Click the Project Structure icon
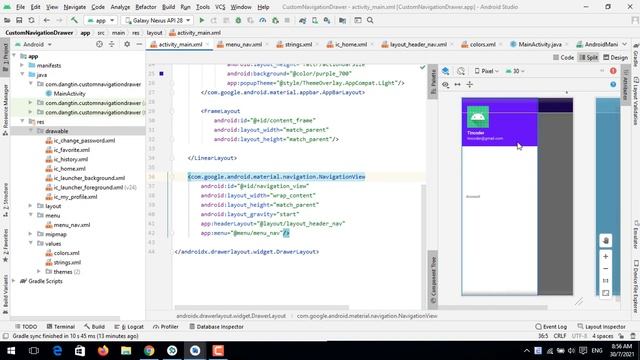The image size is (640, 360). (342, 20)
